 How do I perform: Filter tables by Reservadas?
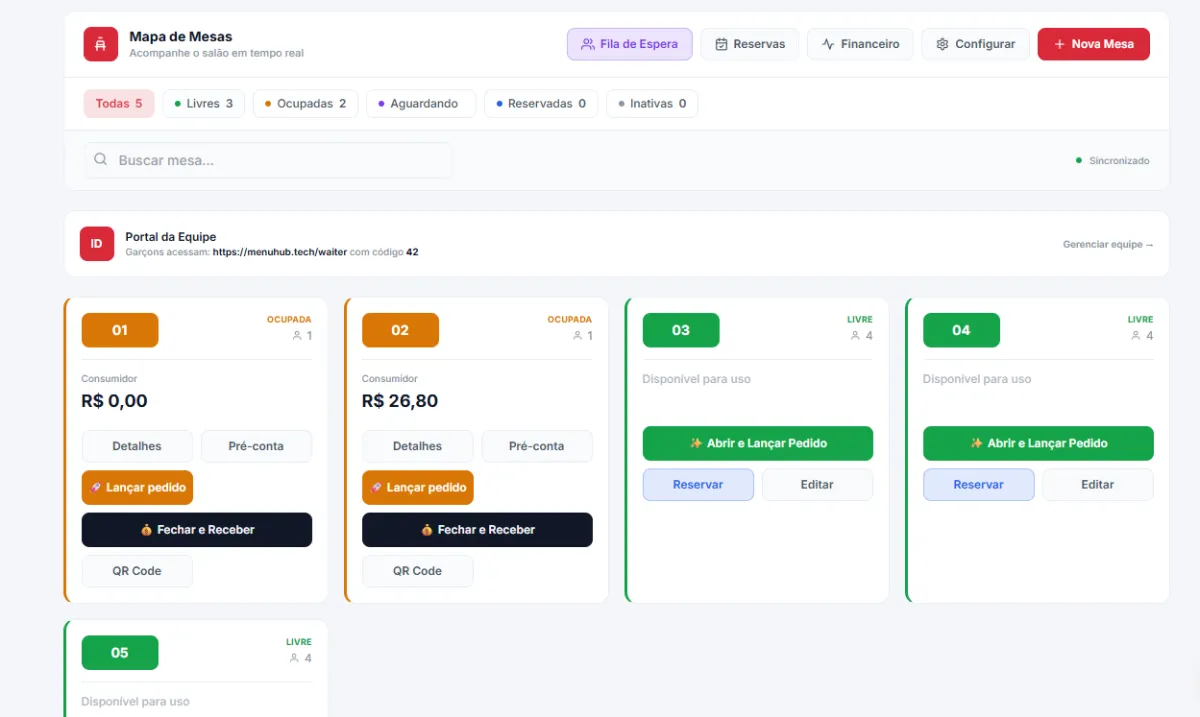(541, 104)
